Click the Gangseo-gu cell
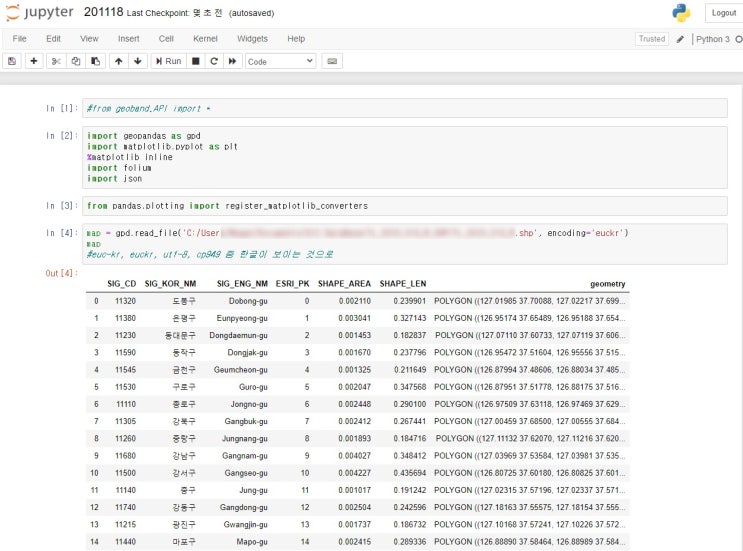743x551 pixels. tap(246, 473)
